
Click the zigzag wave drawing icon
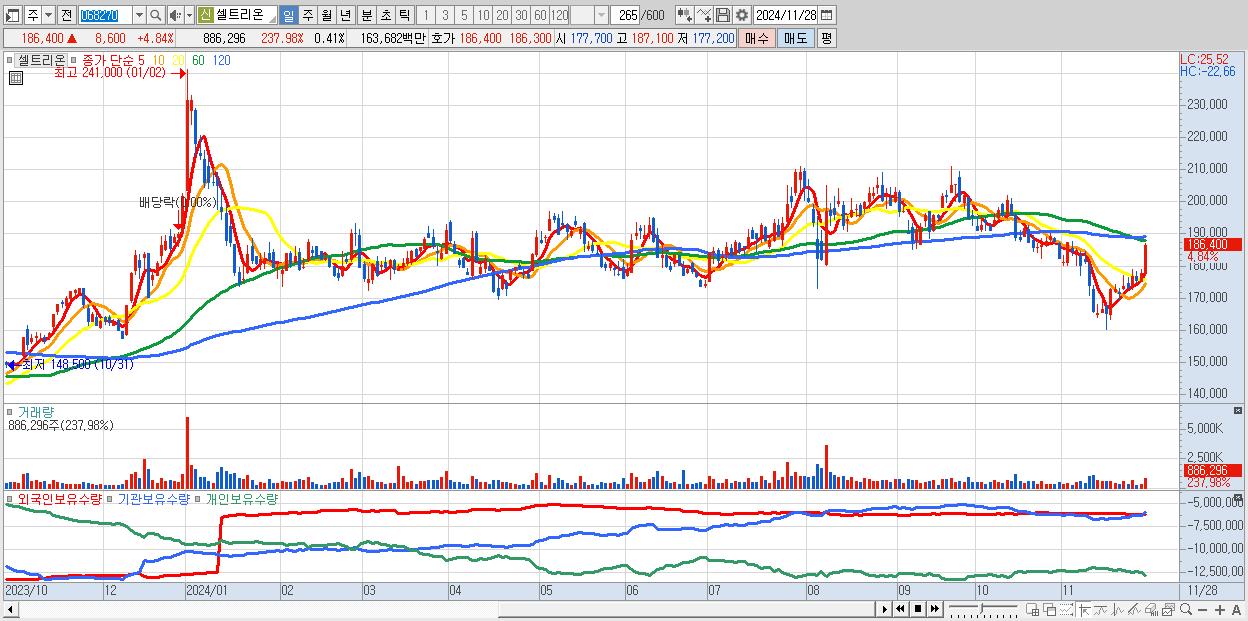click(1118, 609)
